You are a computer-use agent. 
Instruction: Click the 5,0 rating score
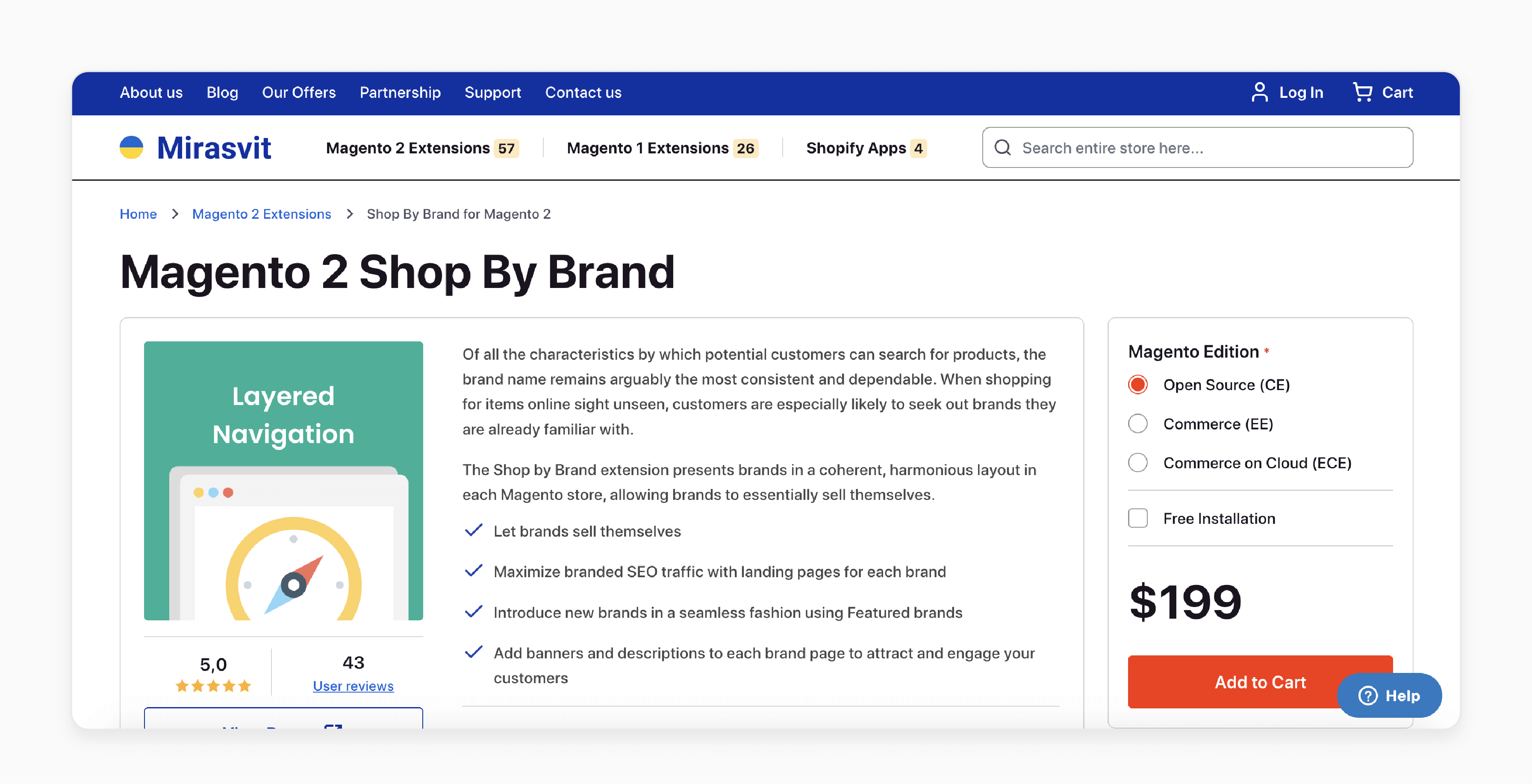tap(213, 664)
